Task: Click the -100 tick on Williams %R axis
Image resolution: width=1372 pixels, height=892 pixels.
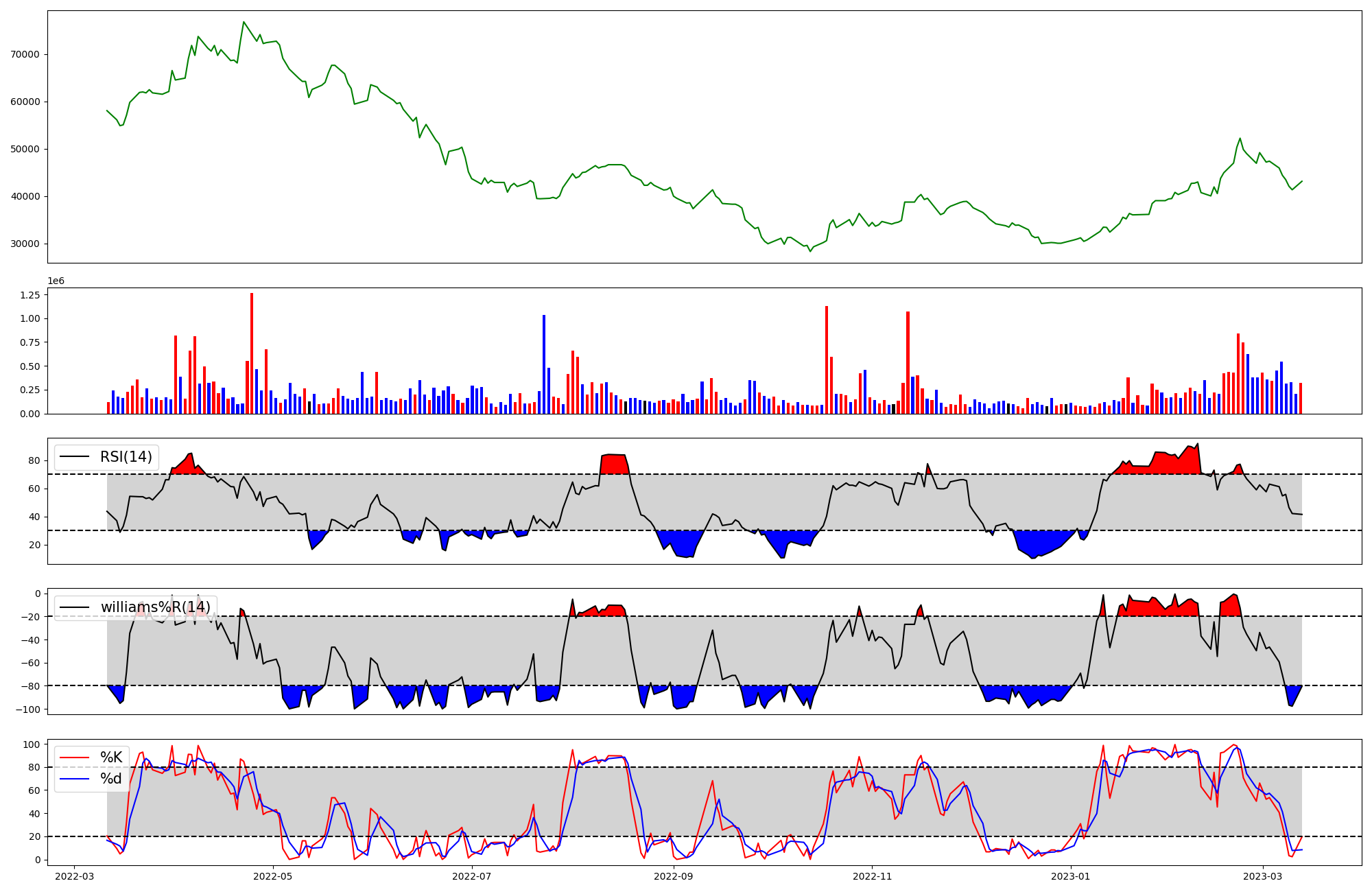Action: (28, 709)
